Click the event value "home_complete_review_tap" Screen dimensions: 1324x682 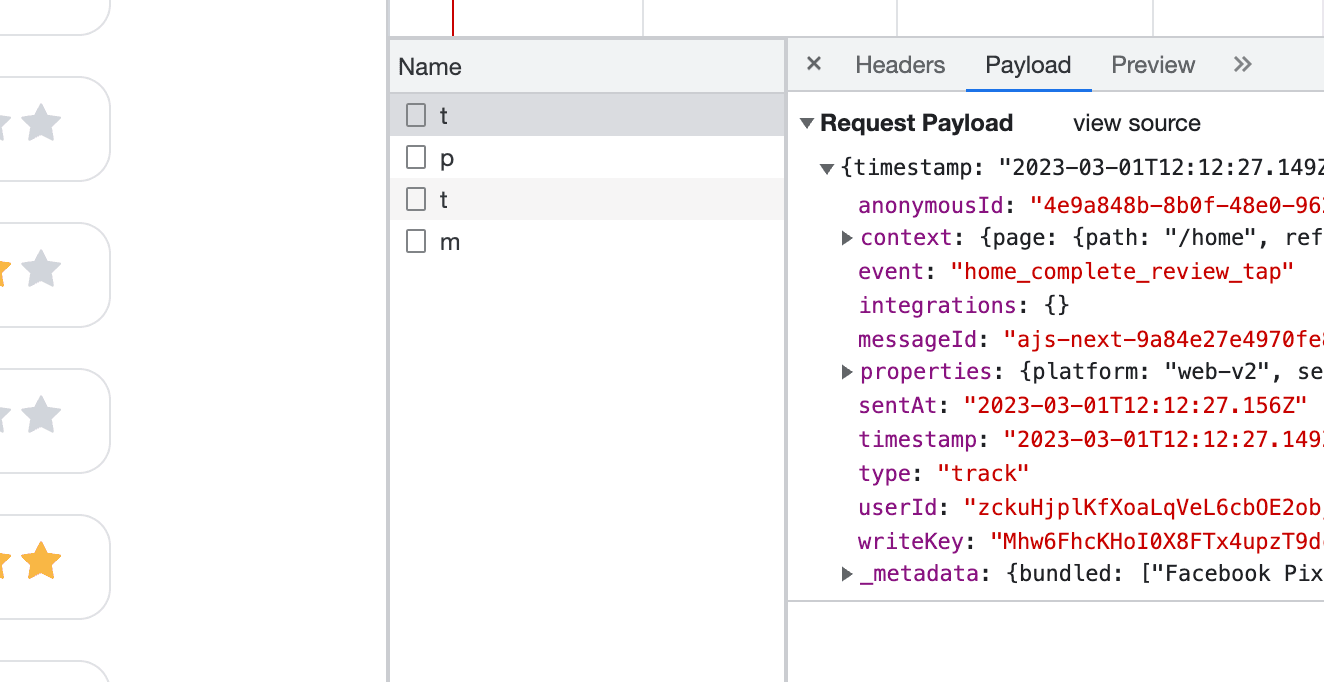click(1122, 271)
